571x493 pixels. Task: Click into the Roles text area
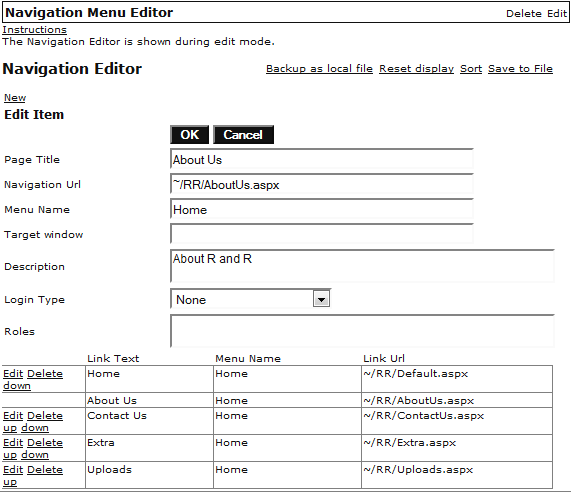[x=362, y=331]
